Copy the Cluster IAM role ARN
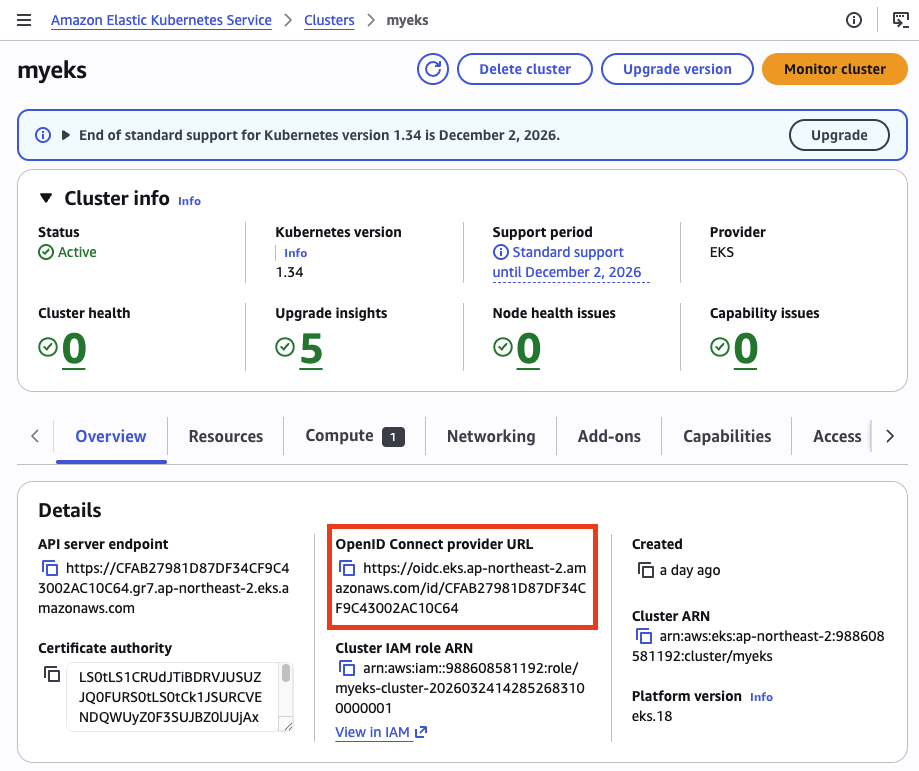Viewport: 919px width, 771px height. tap(347, 667)
